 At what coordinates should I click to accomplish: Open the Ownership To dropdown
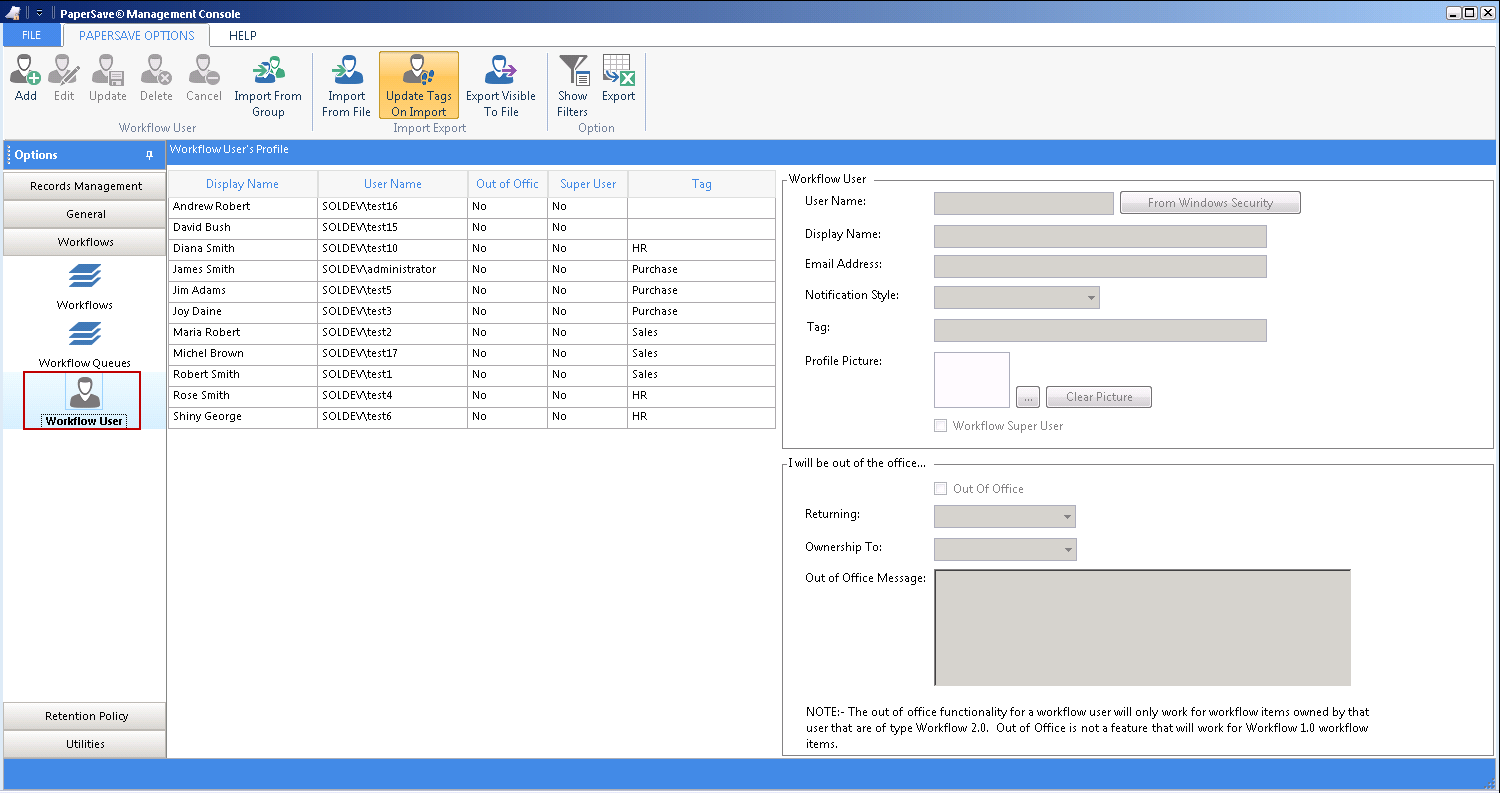pos(1068,550)
